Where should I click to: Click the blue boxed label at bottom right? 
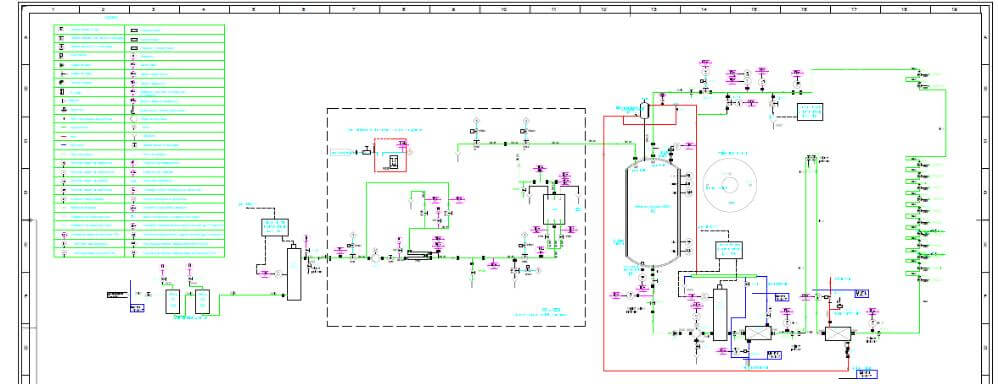866,373
